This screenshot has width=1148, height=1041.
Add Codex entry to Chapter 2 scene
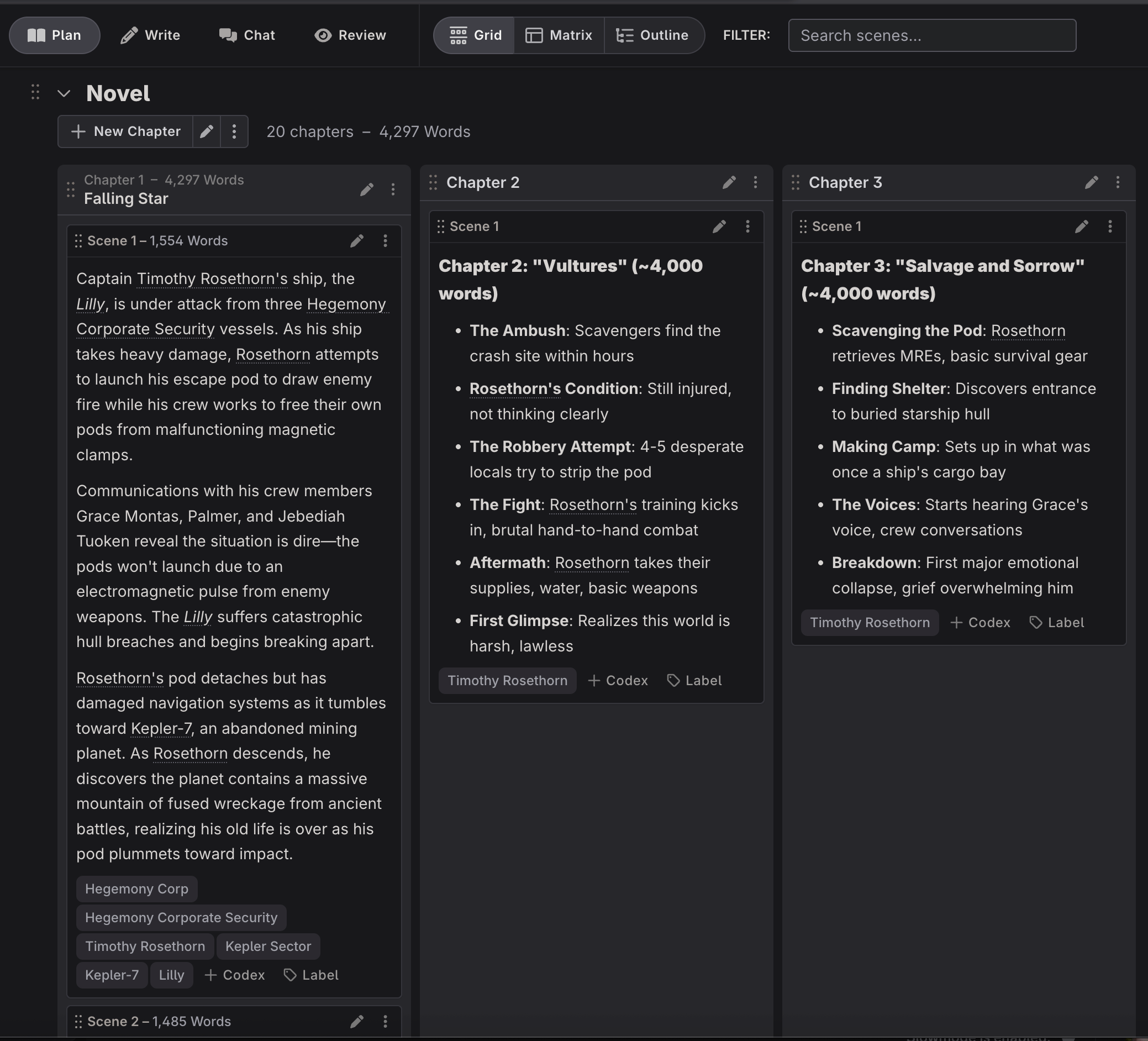coord(618,681)
